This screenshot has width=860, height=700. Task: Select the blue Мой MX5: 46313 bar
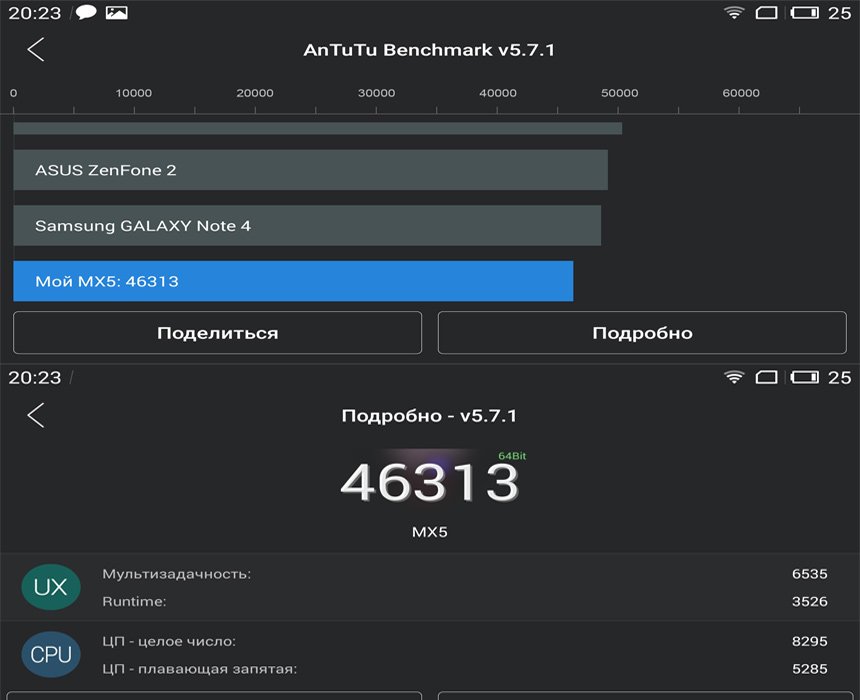[x=293, y=281]
